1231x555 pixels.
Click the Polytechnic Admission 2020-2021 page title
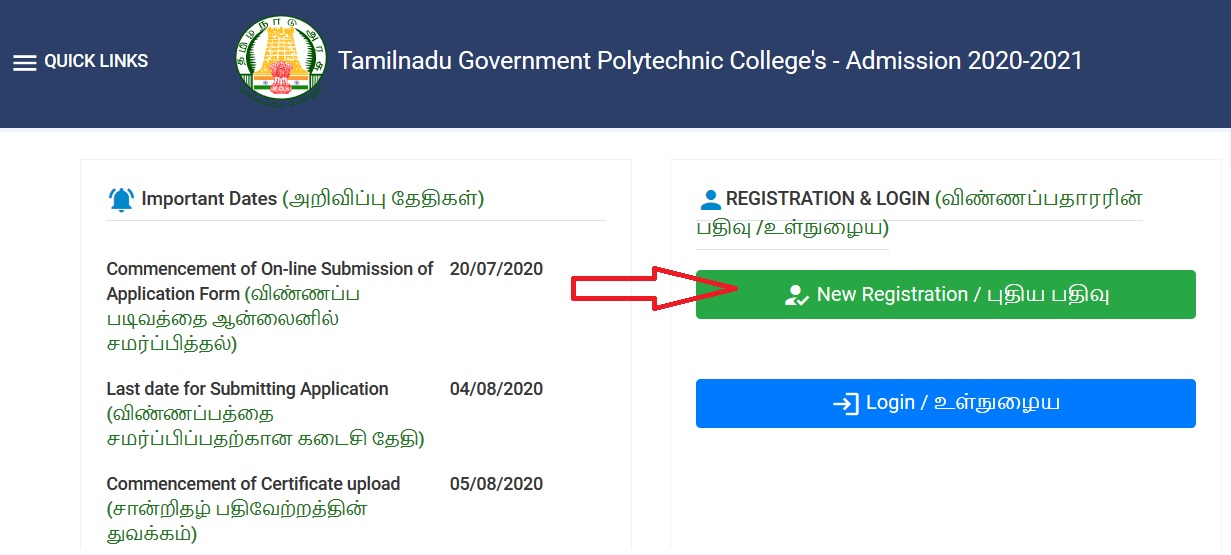pos(710,61)
